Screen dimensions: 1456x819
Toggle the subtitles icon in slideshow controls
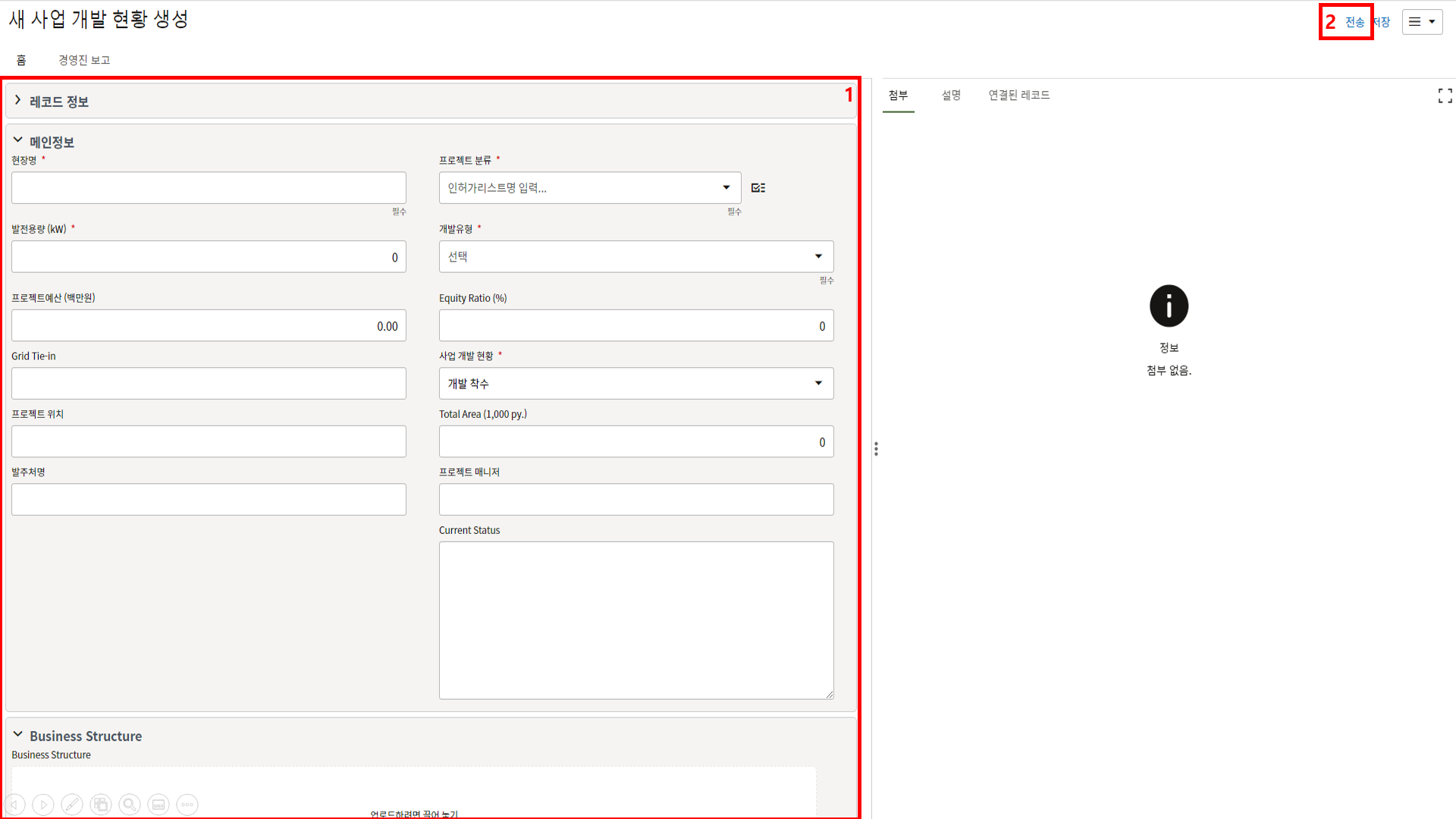pyautogui.click(x=158, y=805)
